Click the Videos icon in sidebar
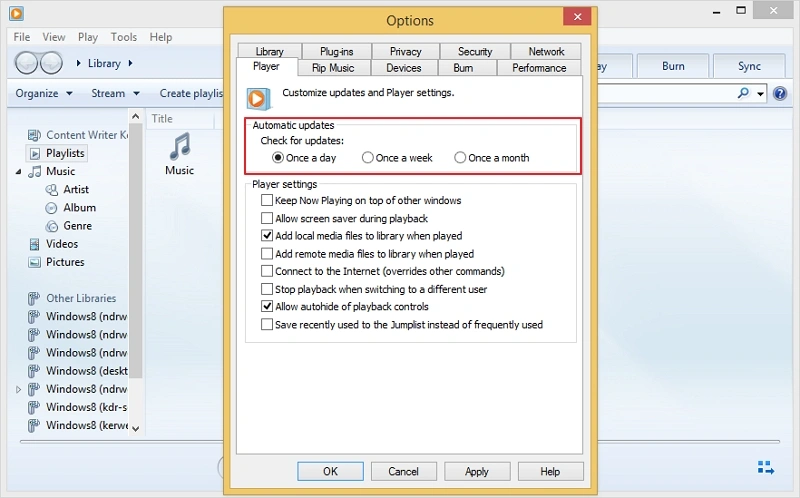The height and width of the screenshot is (498, 800). (x=34, y=244)
